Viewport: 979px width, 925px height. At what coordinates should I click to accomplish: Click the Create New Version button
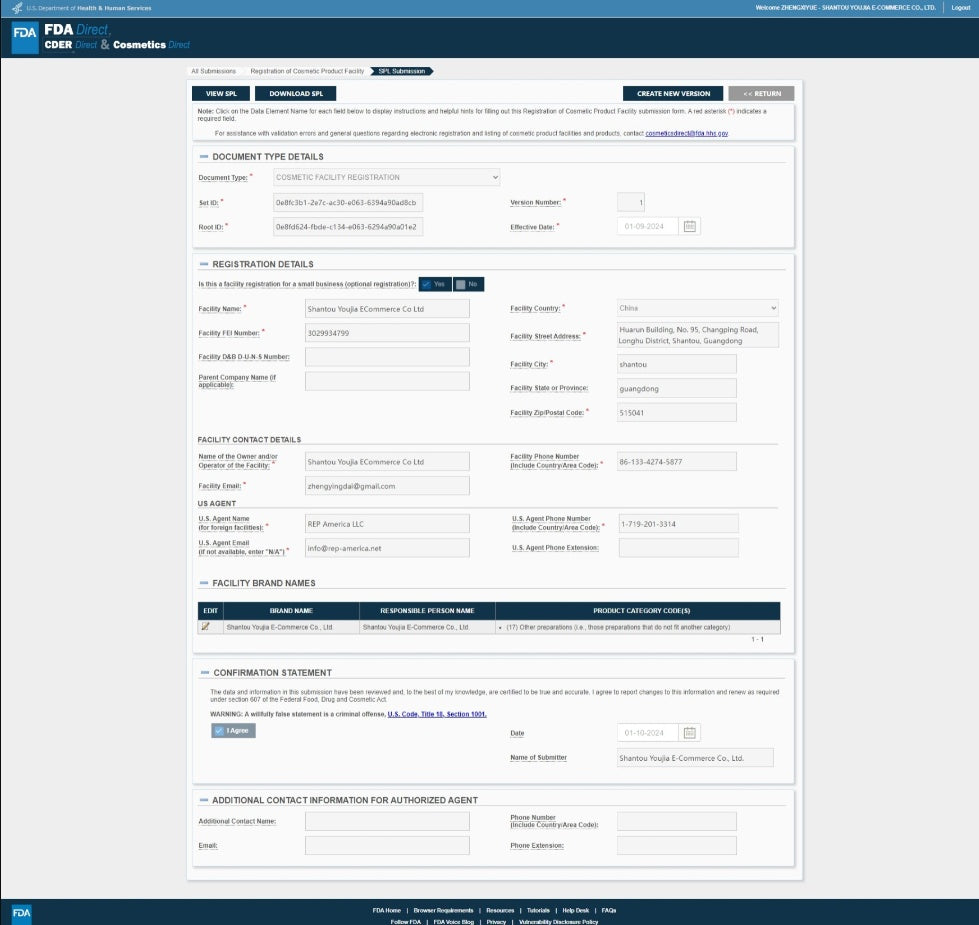673,93
